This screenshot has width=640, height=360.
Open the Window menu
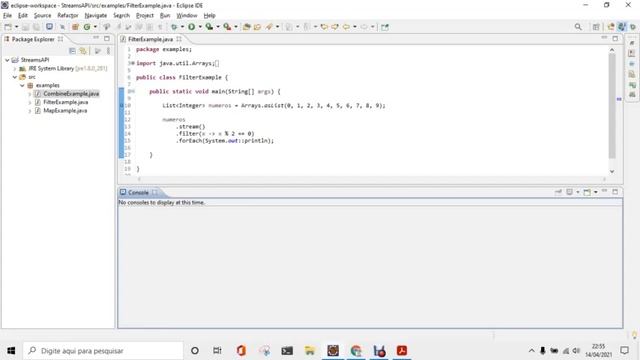[x=187, y=16]
